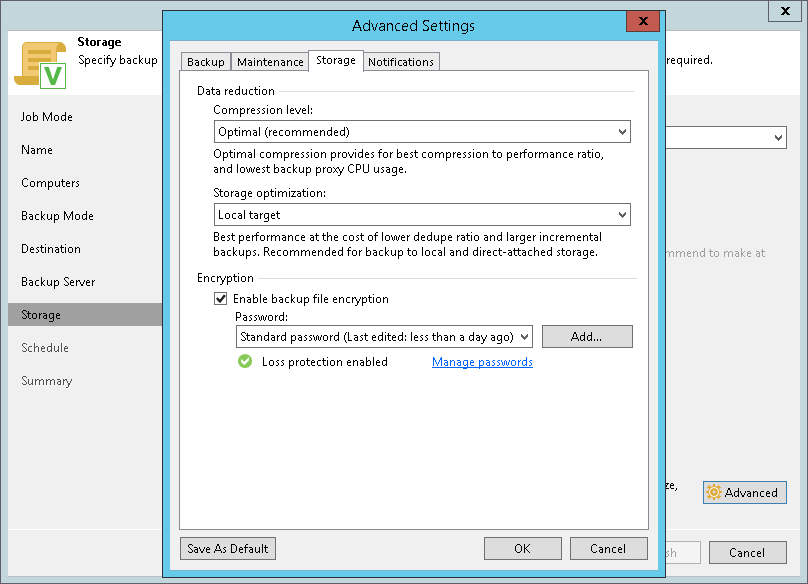This screenshot has height=584, width=808.
Task: Select the Notifications tab
Action: [x=401, y=62]
